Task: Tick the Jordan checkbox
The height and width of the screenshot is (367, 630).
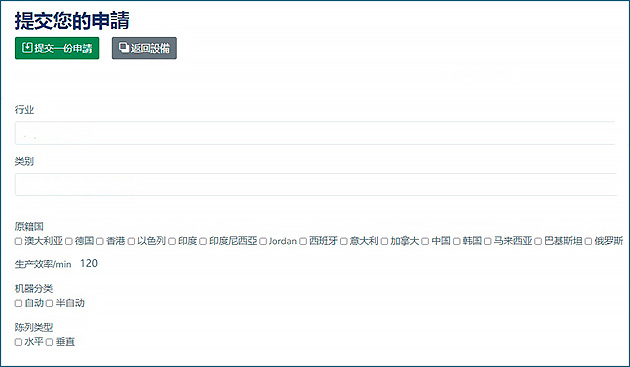Action: 263,241
